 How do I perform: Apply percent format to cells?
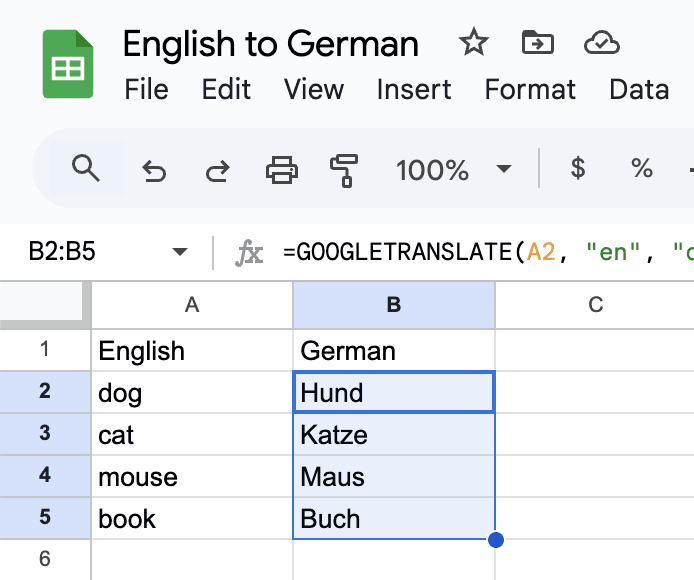click(x=641, y=169)
